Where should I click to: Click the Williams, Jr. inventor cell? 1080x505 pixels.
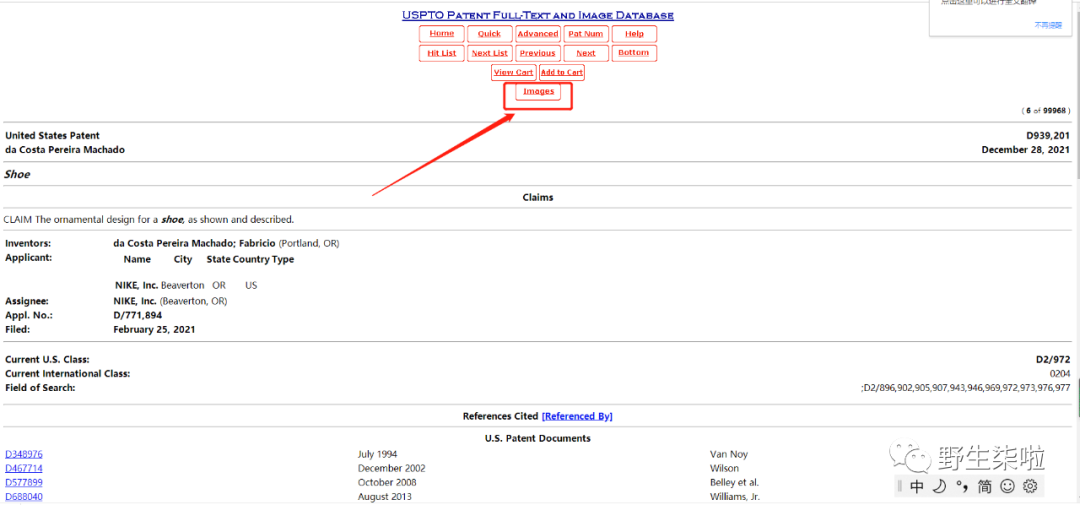pos(735,497)
